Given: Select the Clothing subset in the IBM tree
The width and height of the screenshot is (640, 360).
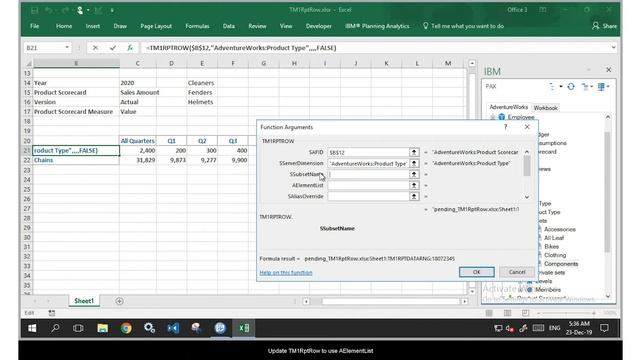Looking at the screenshot, I should click(x=555, y=255).
